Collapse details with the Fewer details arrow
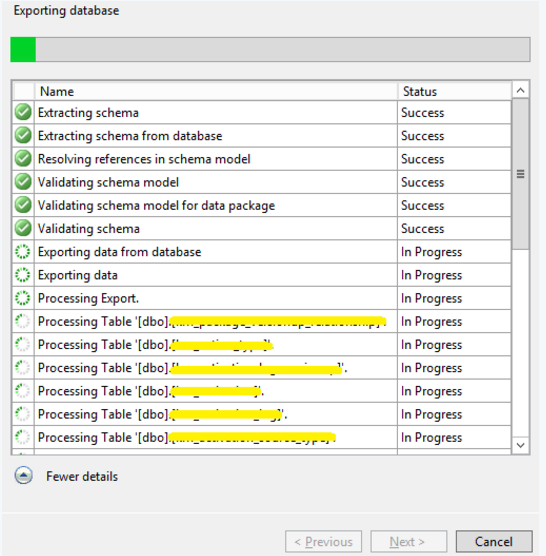This screenshot has height=556, width=546. point(23,475)
